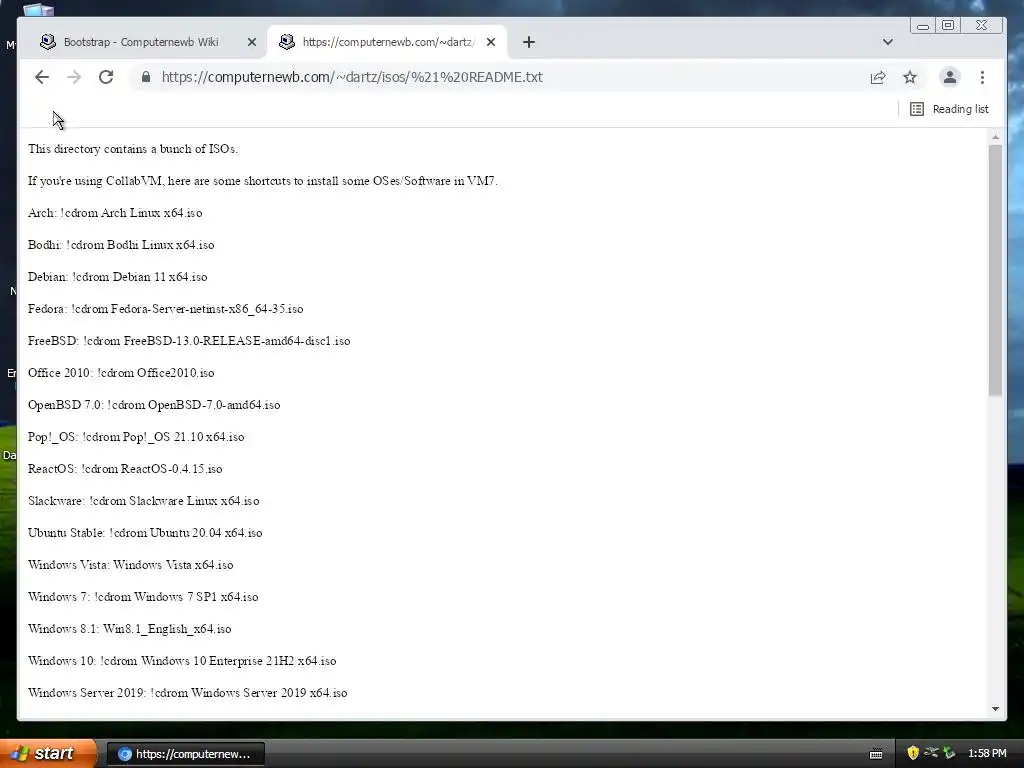Click the scrollbar down arrow

pyautogui.click(x=995, y=709)
